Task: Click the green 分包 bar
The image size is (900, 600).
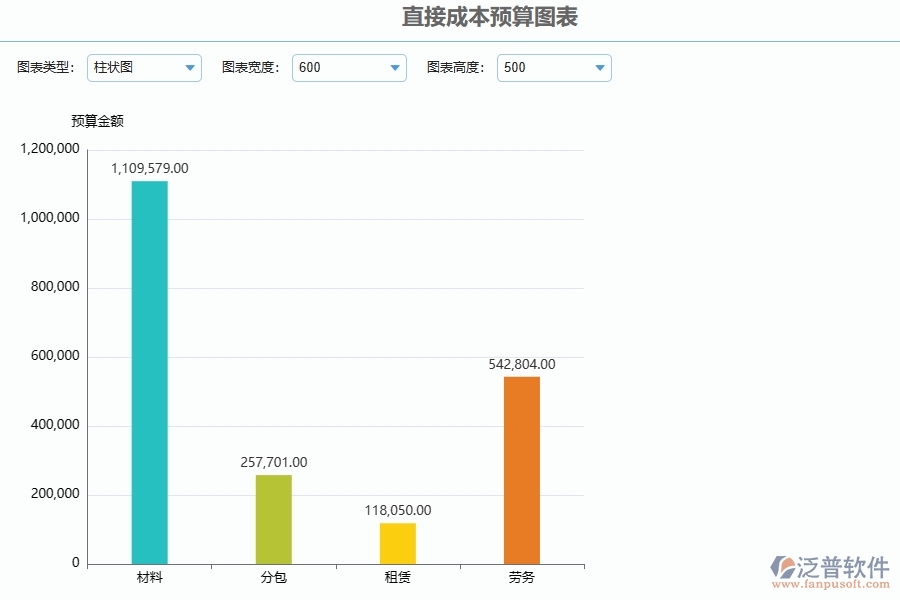Action: [x=274, y=517]
